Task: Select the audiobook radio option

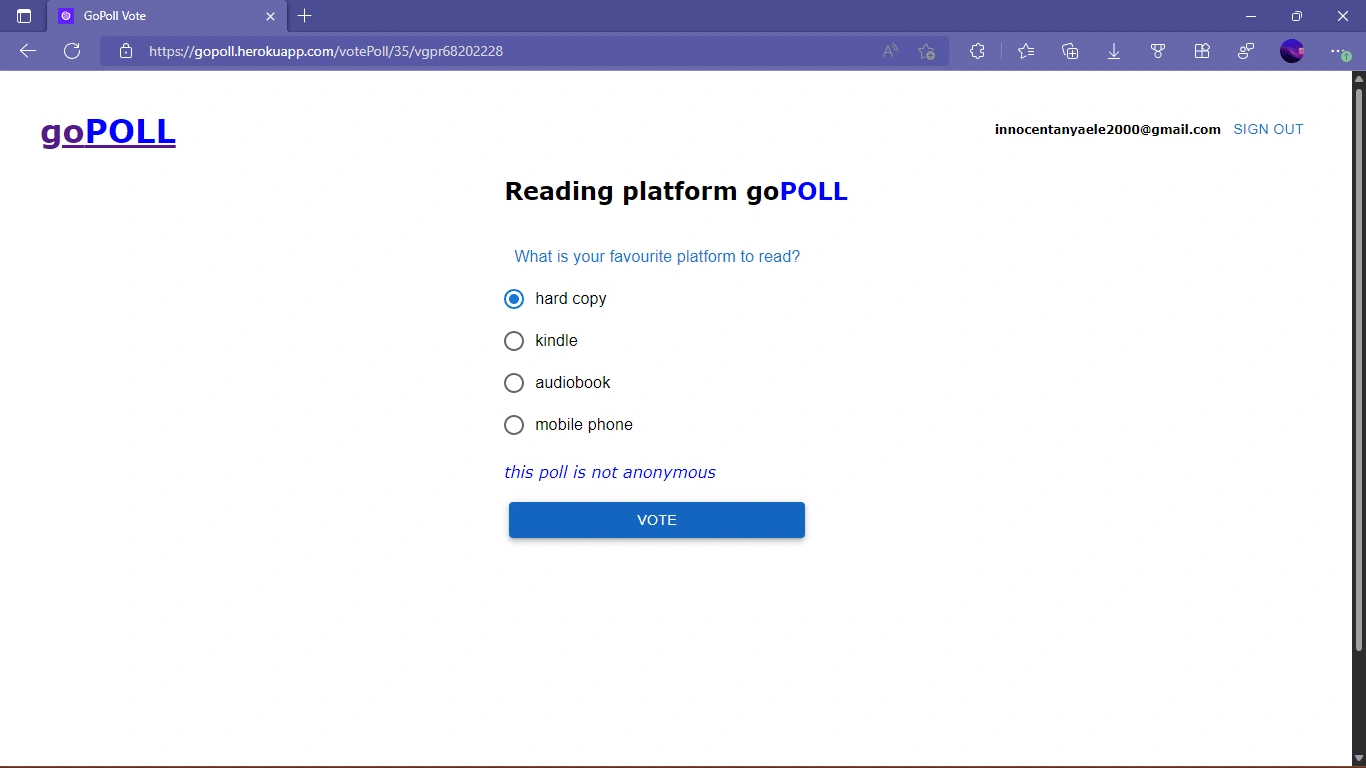Action: point(514,383)
